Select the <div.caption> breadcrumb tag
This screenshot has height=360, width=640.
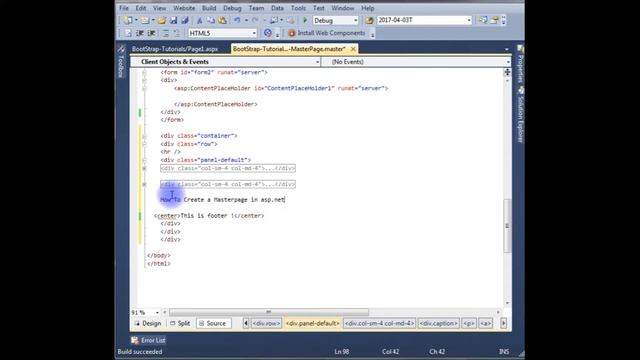(x=439, y=323)
